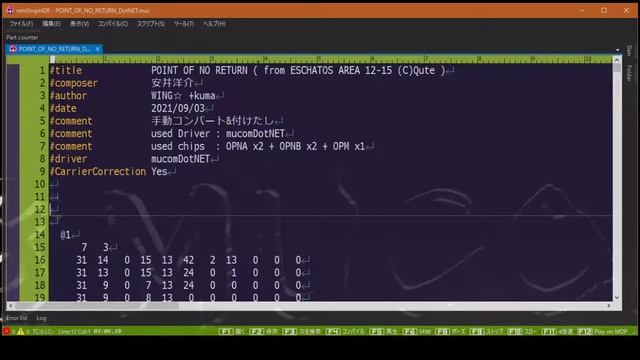640x360 pixels.
Task: Click the vertical scrollbar down arrow
Action: coord(617,298)
